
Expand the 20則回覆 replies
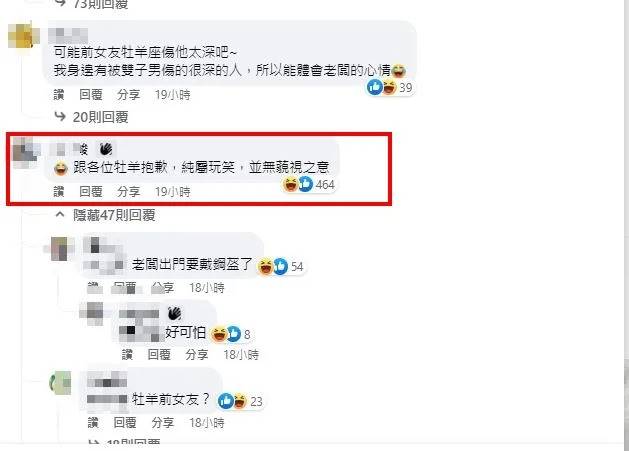(x=100, y=117)
